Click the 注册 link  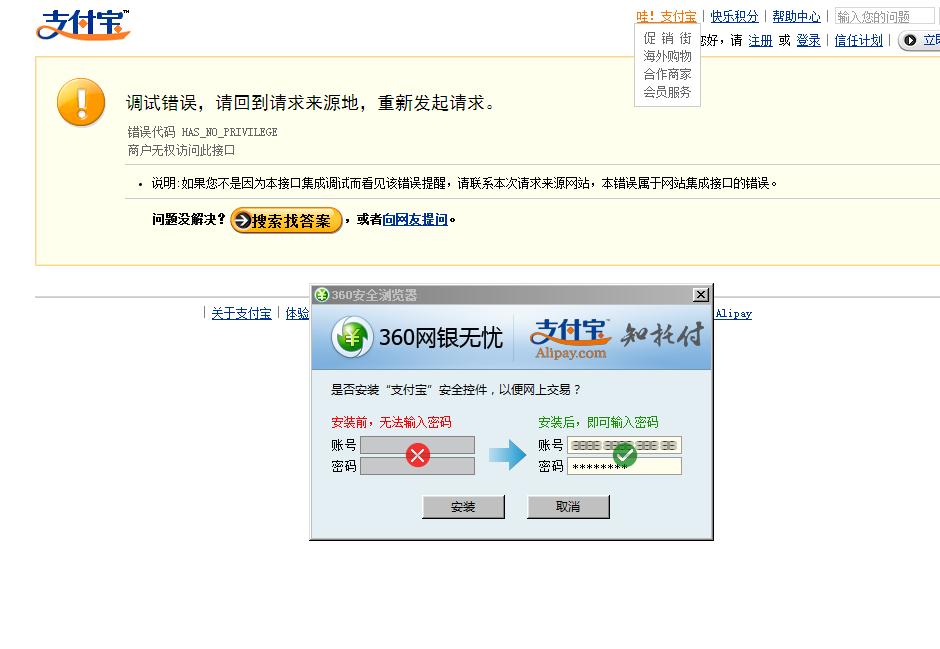[760, 41]
